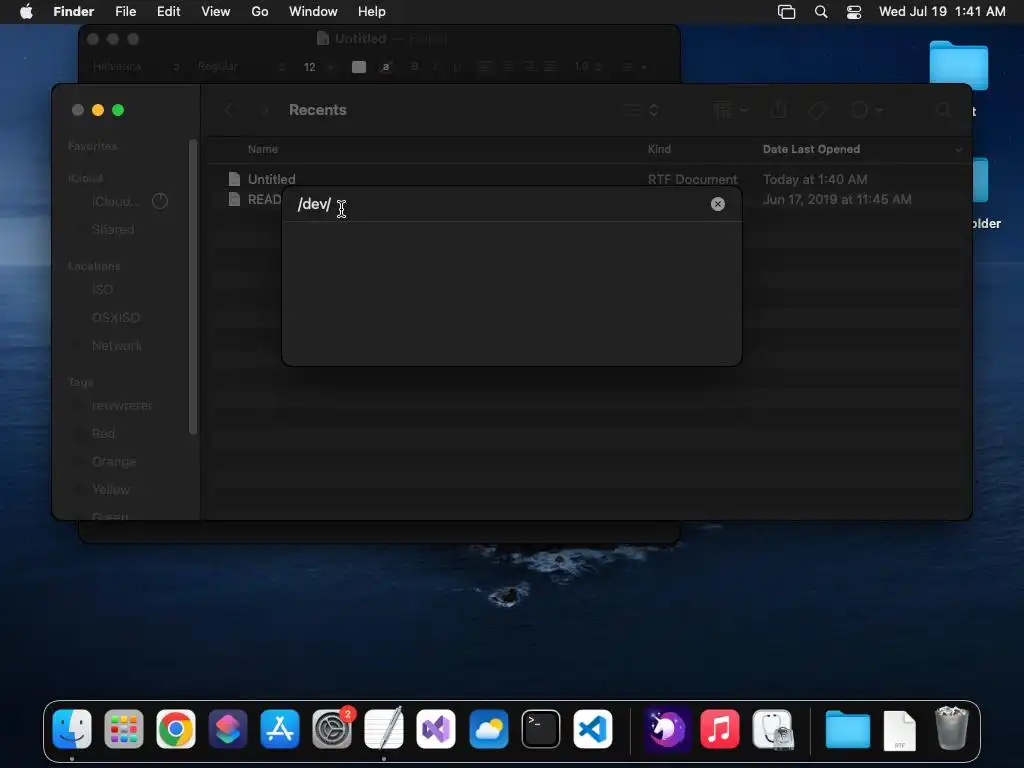Open the Go menu
Viewport: 1024px width, 768px height.
point(260,11)
